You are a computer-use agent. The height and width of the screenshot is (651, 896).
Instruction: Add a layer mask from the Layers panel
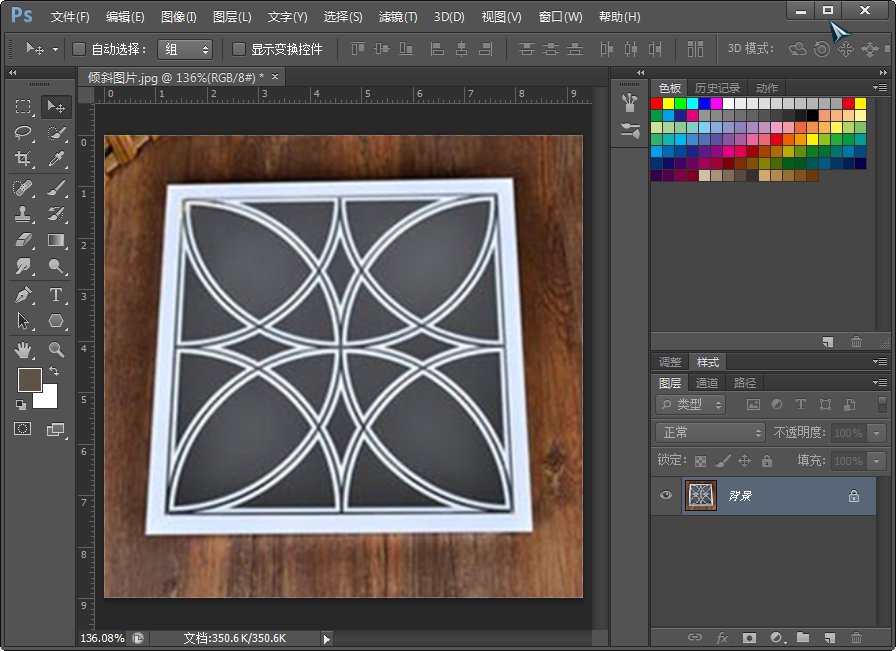[x=749, y=637]
